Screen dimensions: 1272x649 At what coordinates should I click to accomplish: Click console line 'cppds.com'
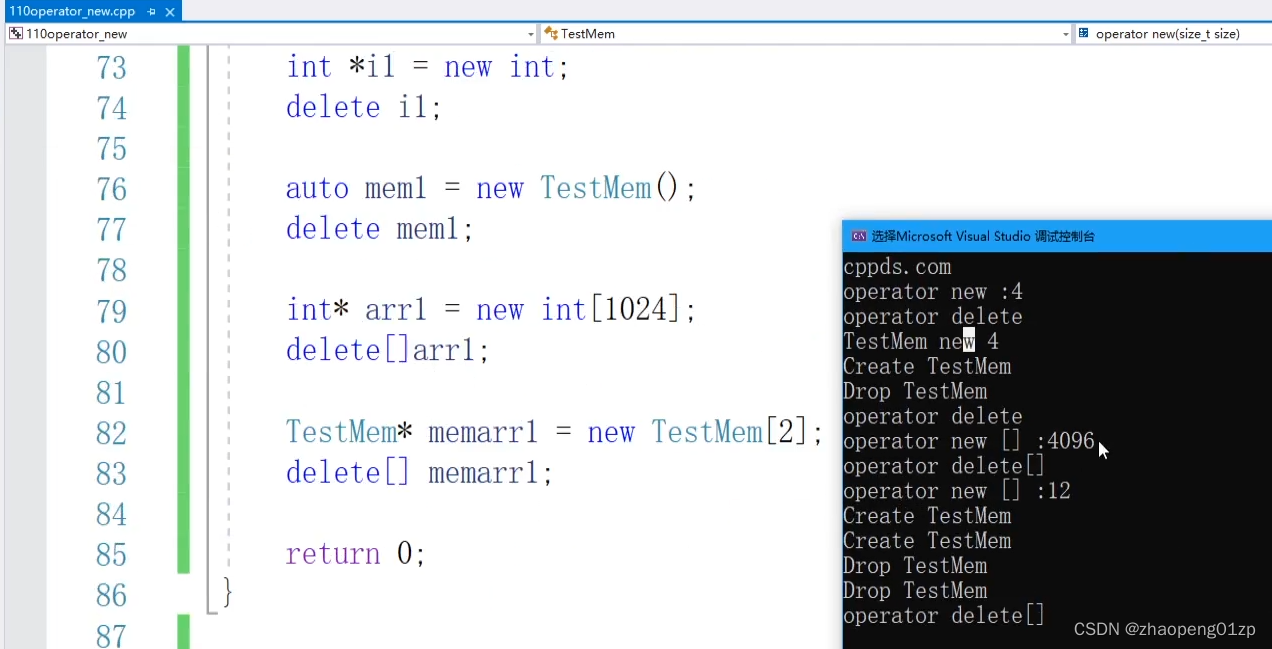tap(897, 267)
